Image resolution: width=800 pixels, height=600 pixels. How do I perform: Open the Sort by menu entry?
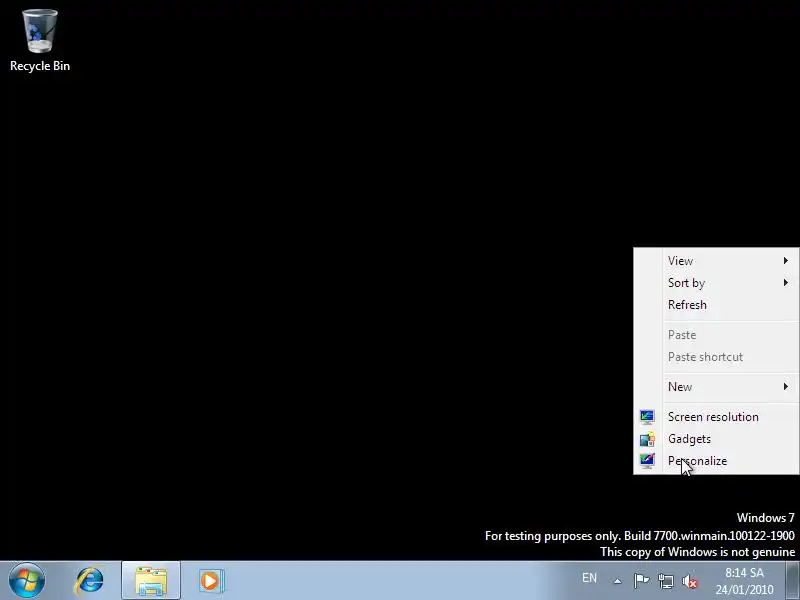[x=716, y=283]
